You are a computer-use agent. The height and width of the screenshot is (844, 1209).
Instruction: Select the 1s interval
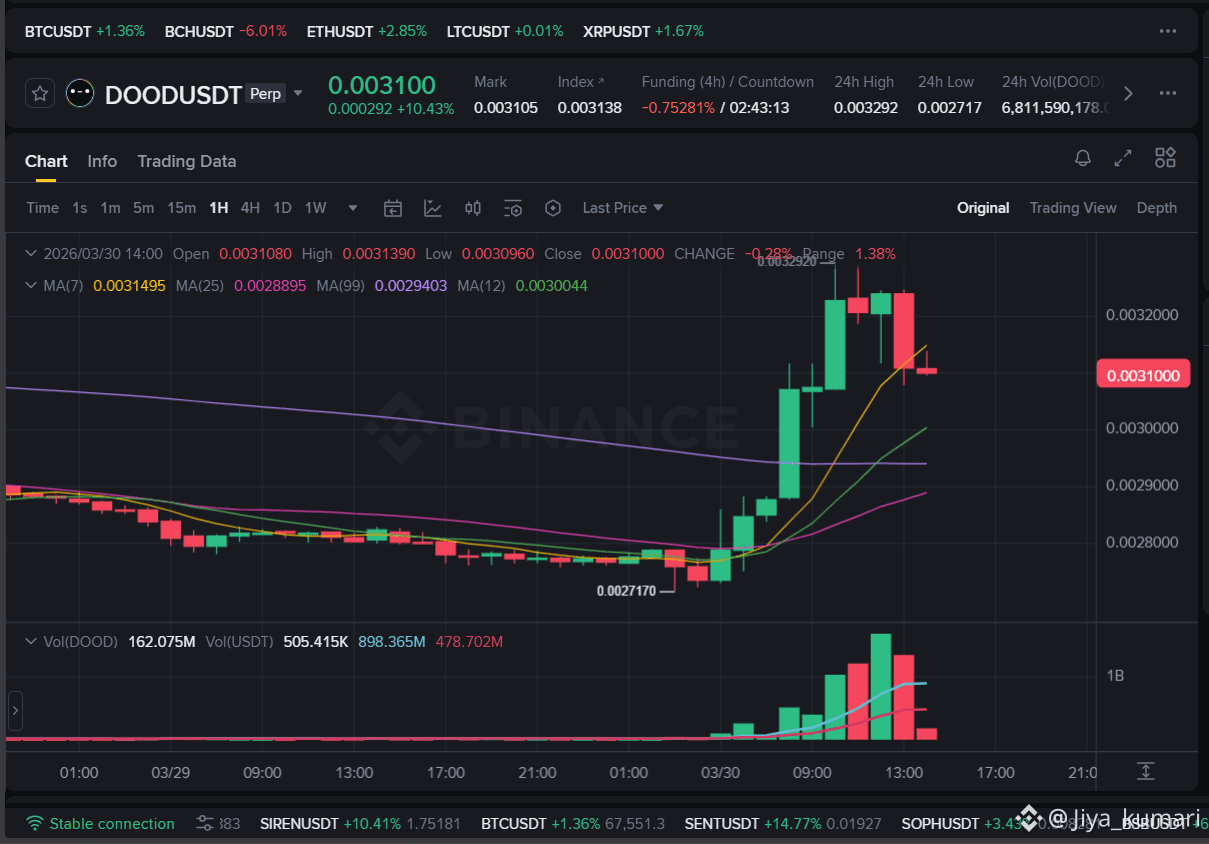point(80,208)
